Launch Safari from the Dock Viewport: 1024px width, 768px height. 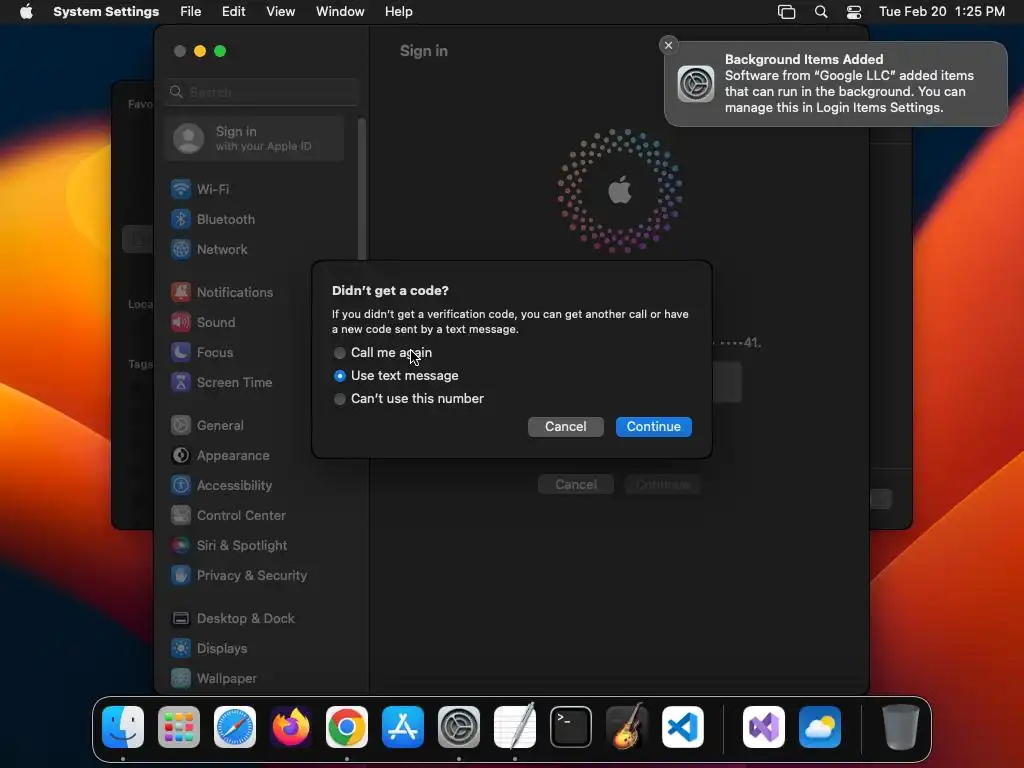click(x=235, y=727)
